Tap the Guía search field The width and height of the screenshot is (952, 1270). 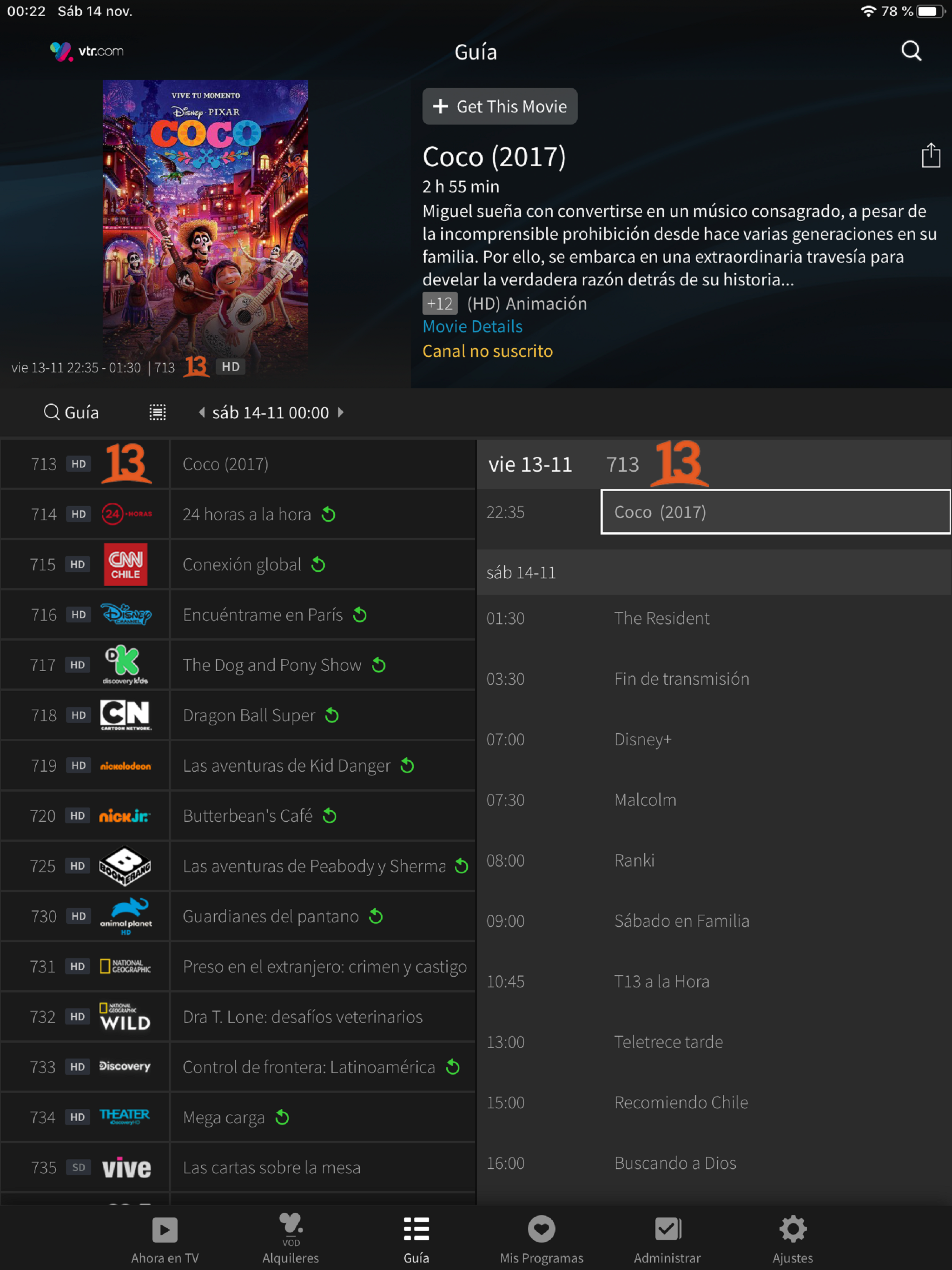[72, 412]
